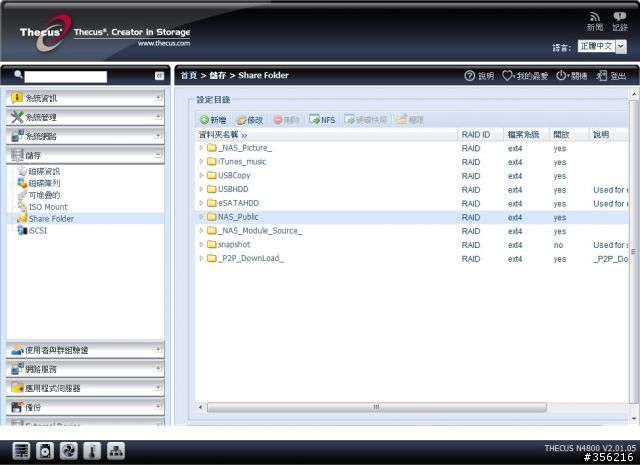
Task: Open the log records icon
Action: pyautogui.click(x=620, y=17)
